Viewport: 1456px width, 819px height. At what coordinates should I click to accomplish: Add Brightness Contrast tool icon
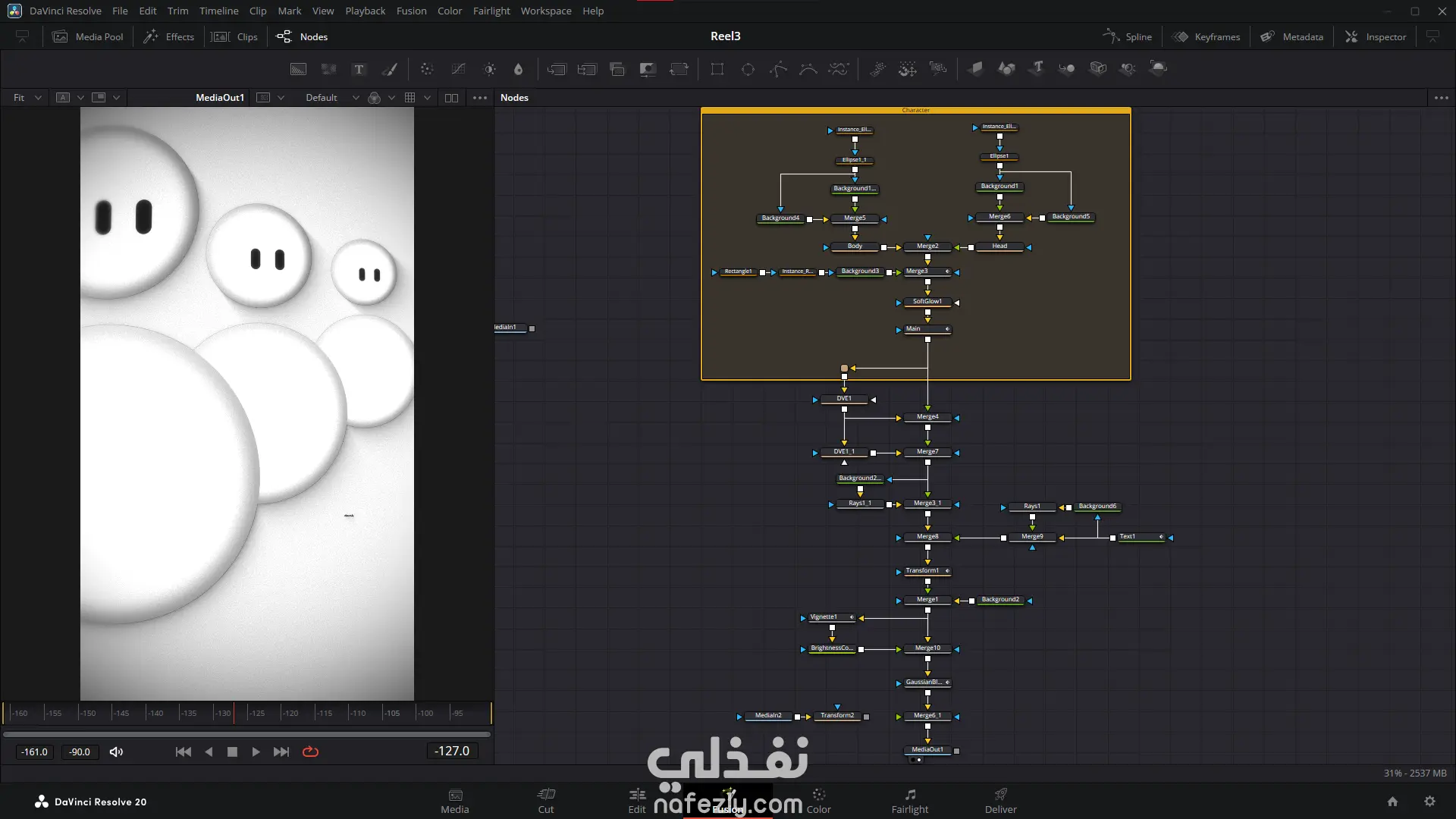coord(490,69)
